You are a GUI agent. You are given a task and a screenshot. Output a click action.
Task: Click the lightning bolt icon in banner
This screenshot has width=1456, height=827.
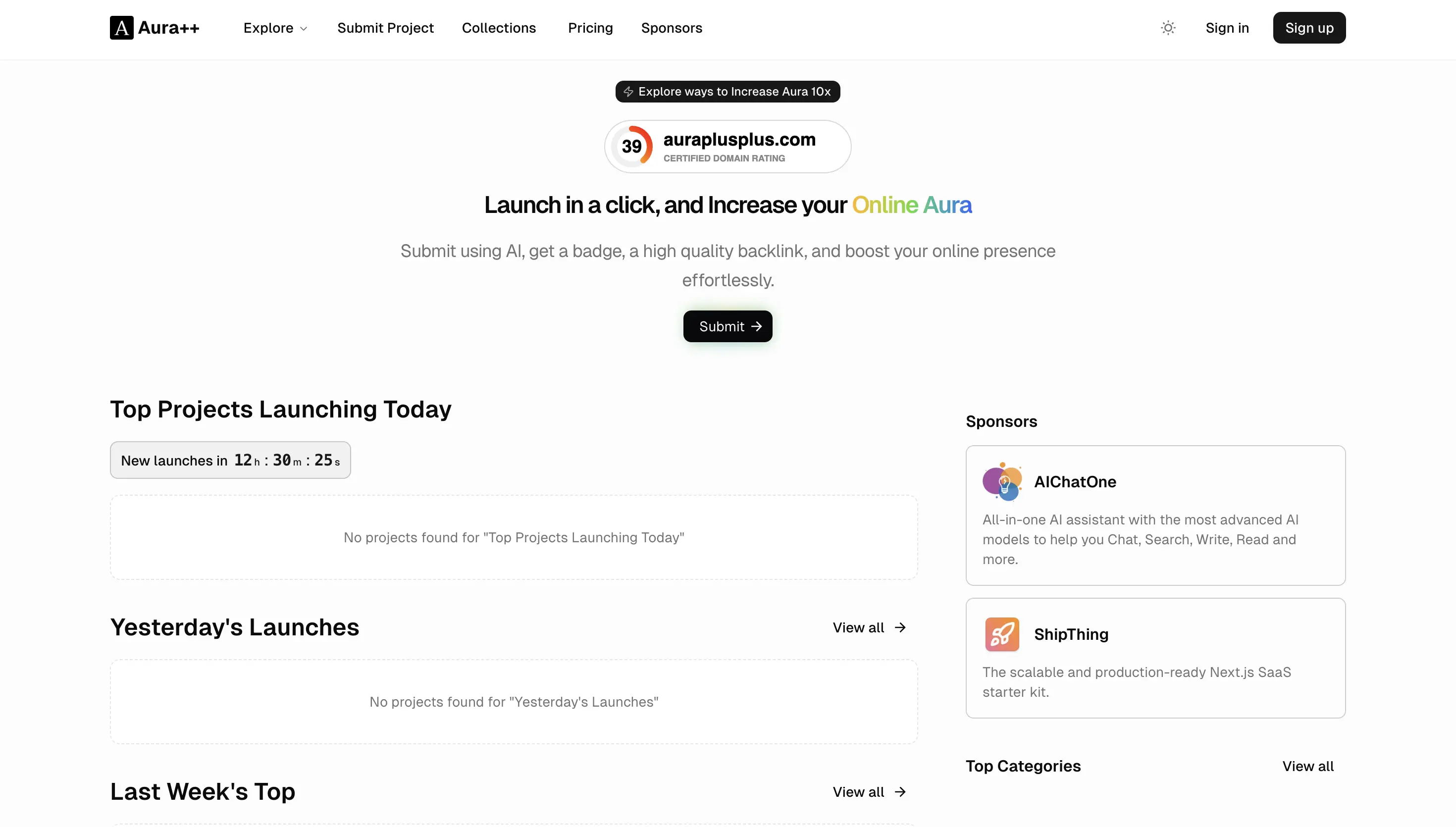[628, 92]
